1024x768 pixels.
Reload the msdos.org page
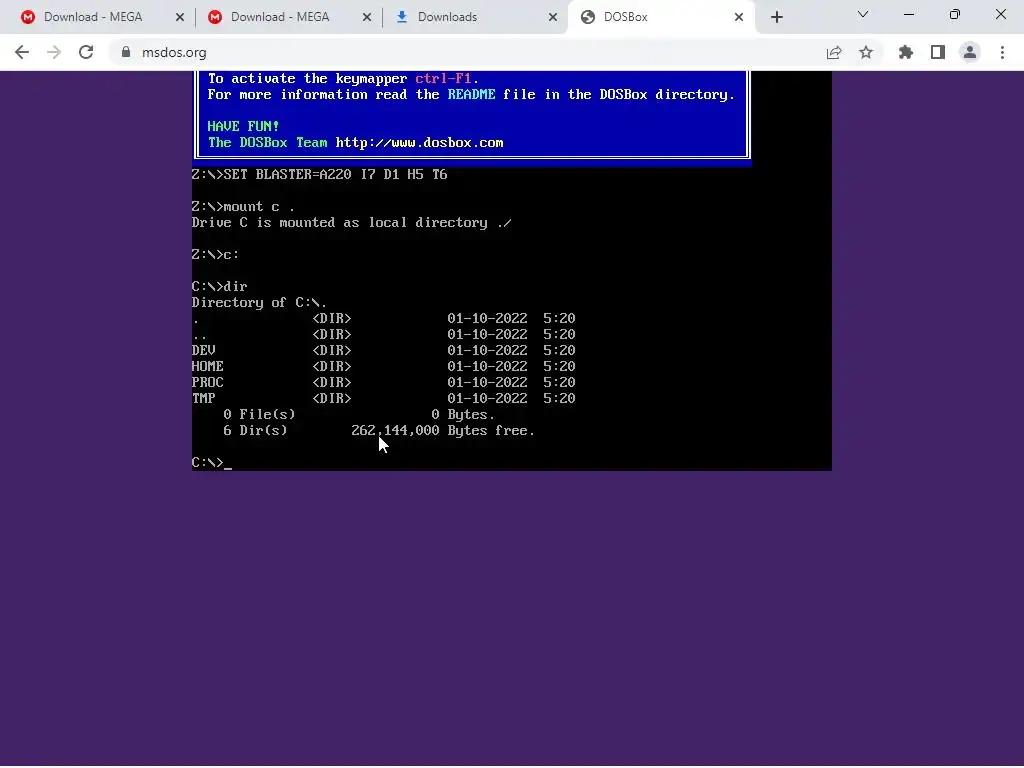pyautogui.click(x=86, y=52)
